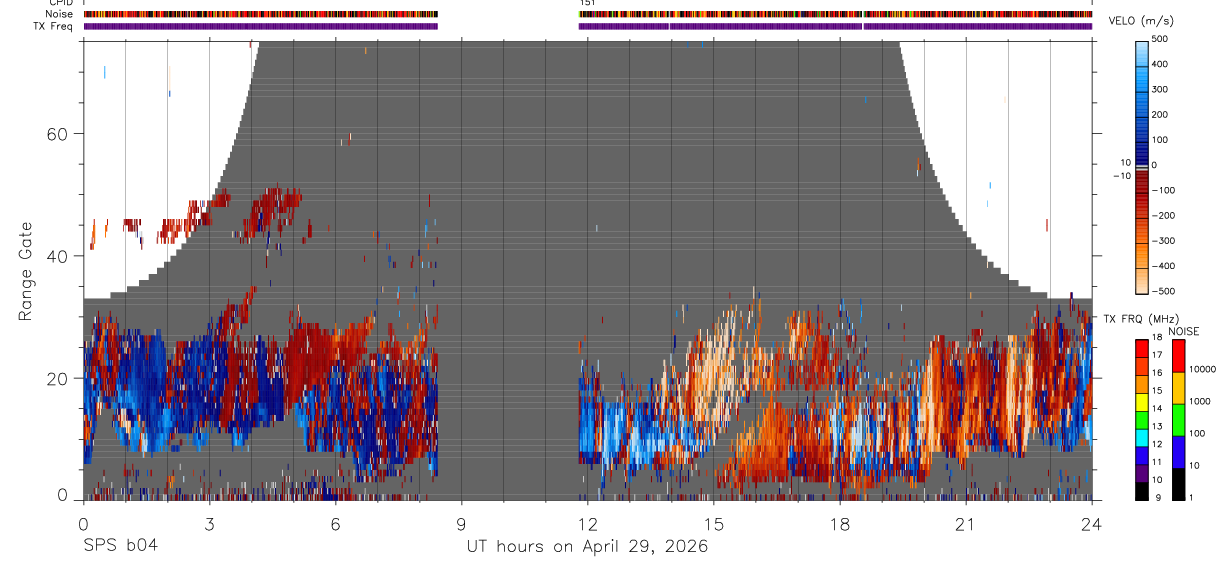The image size is (1228, 567).
Task: Click the 'TX Freq' row label at top left
Action: pos(53,26)
